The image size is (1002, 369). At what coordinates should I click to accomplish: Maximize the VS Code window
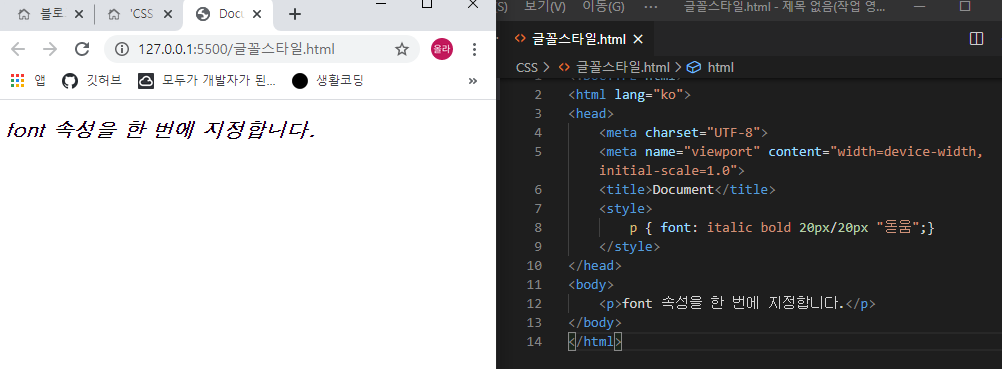click(965, 6)
